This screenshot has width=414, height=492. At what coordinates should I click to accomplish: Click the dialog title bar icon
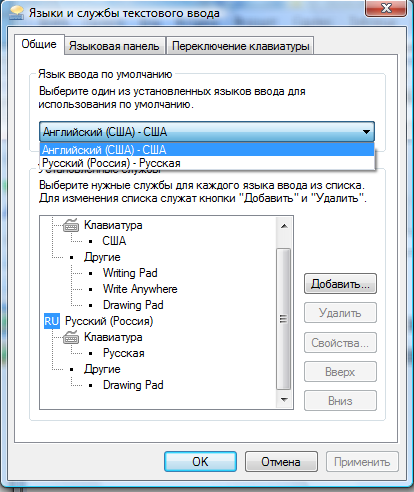(17, 13)
